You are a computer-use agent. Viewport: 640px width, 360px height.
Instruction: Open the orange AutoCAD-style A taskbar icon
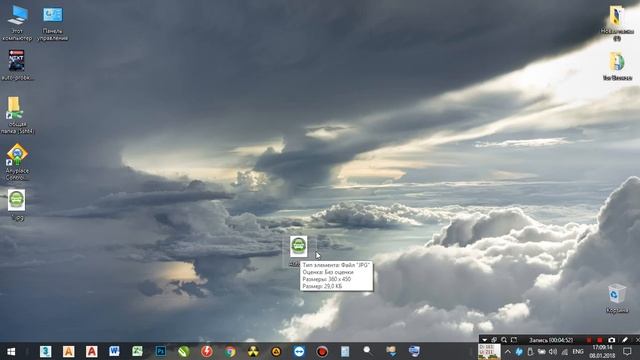click(69, 351)
